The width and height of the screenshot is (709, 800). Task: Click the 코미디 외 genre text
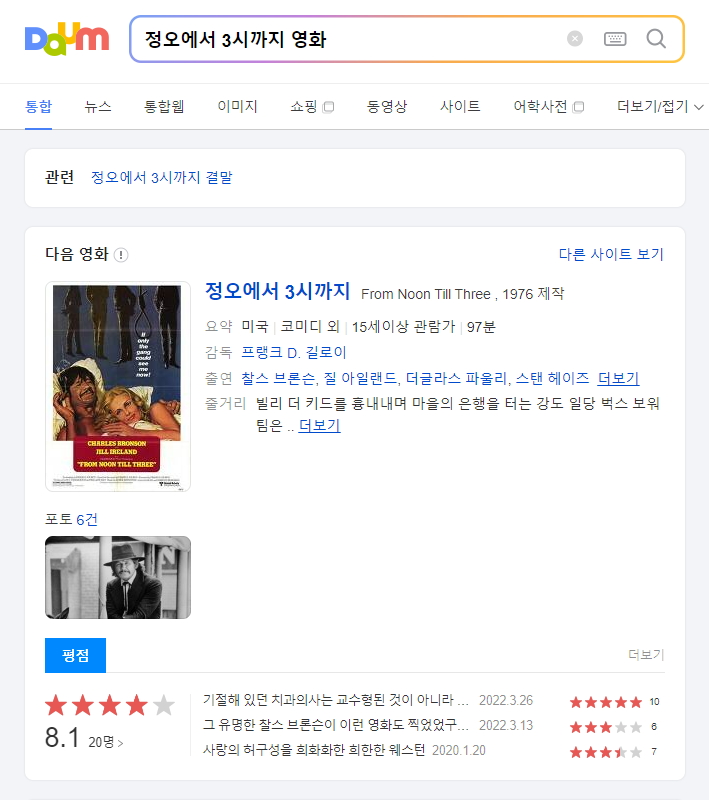click(310, 327)
